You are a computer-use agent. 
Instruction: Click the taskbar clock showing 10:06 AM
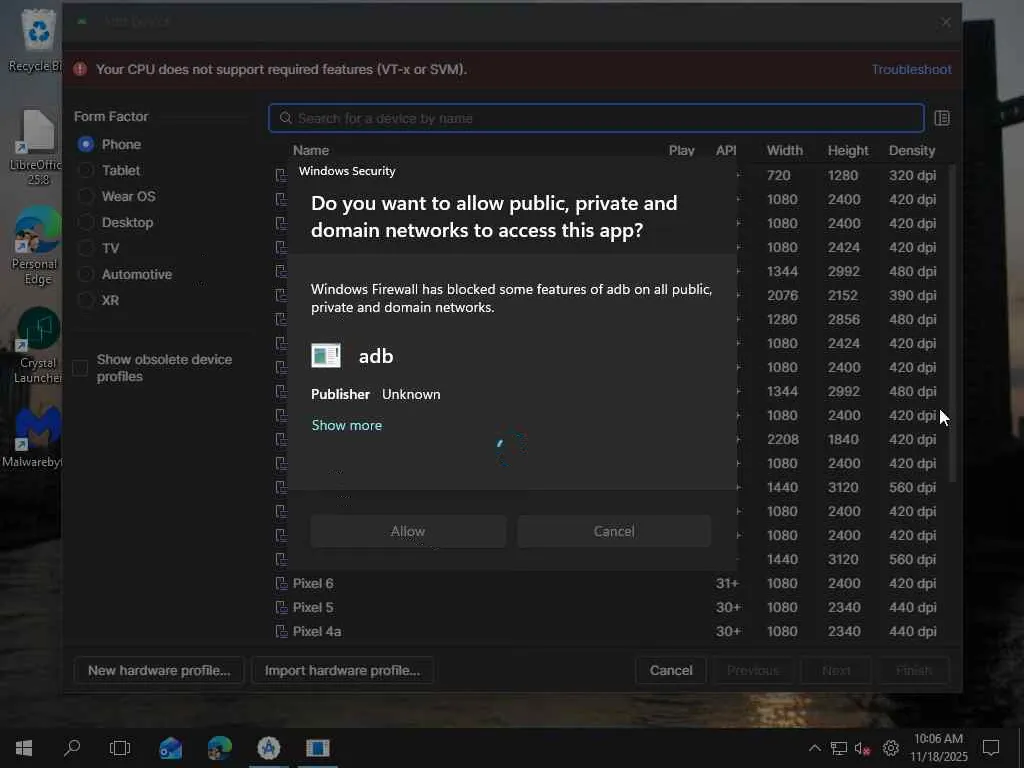[938, 748]
